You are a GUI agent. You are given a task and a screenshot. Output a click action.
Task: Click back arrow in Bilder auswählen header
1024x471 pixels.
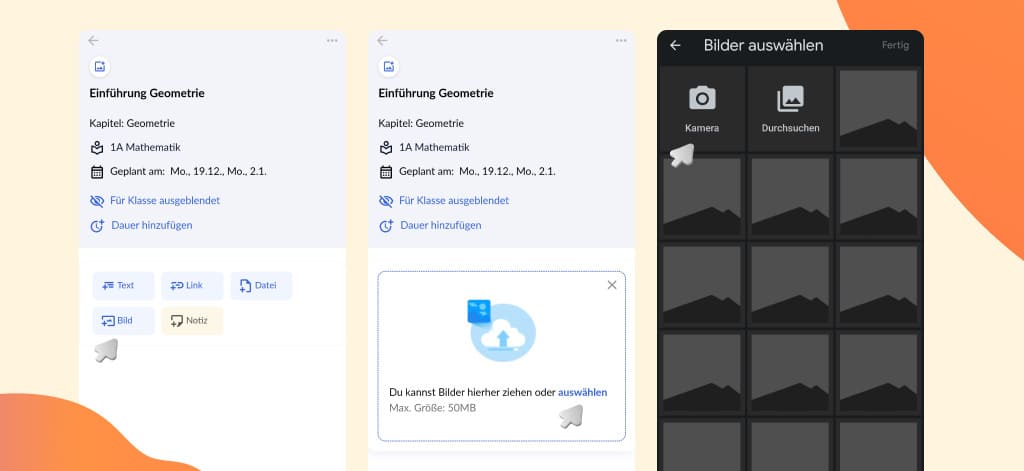tap(676, 45)
